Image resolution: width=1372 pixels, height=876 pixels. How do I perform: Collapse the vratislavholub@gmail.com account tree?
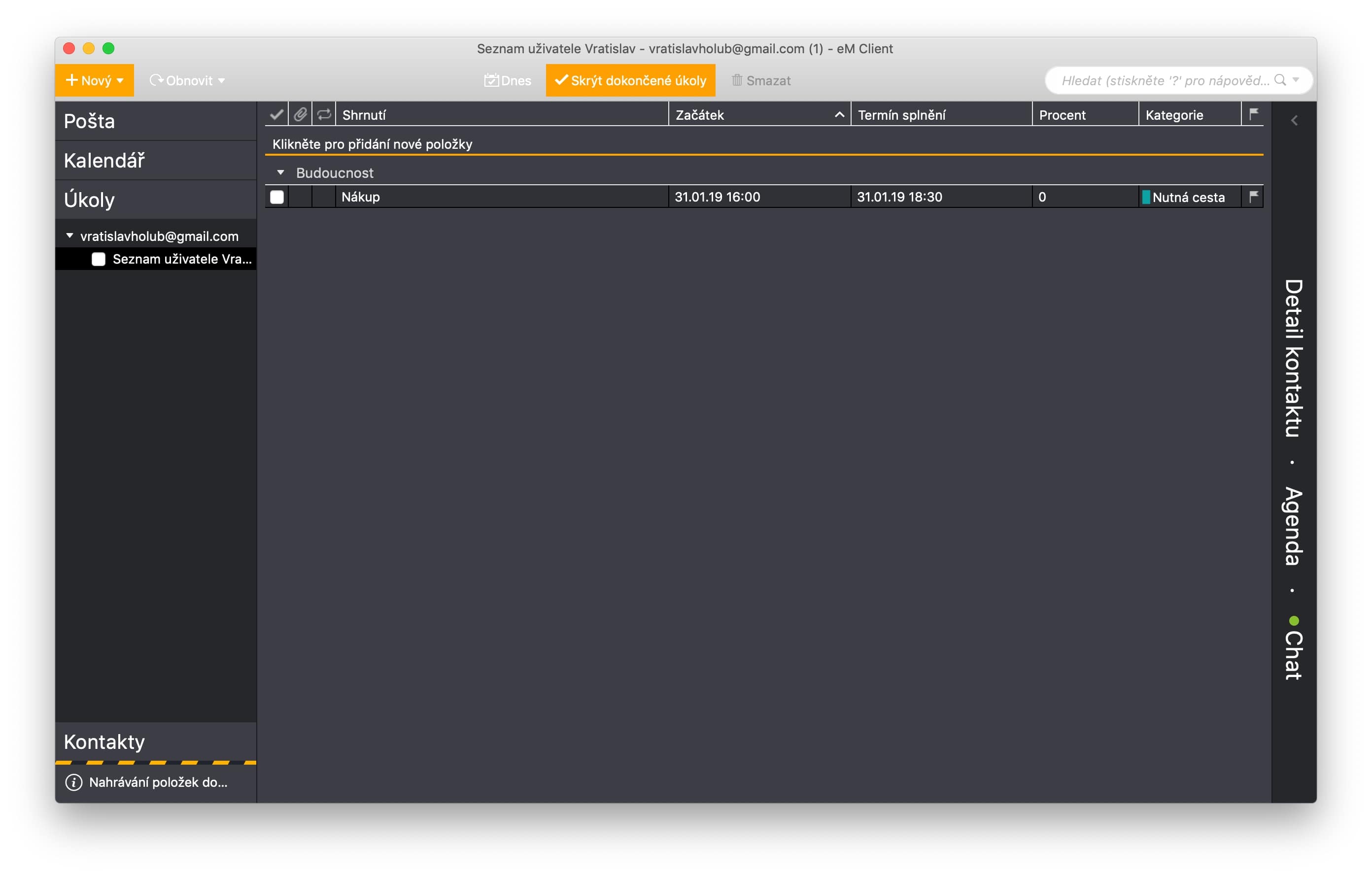click(69, 235)
